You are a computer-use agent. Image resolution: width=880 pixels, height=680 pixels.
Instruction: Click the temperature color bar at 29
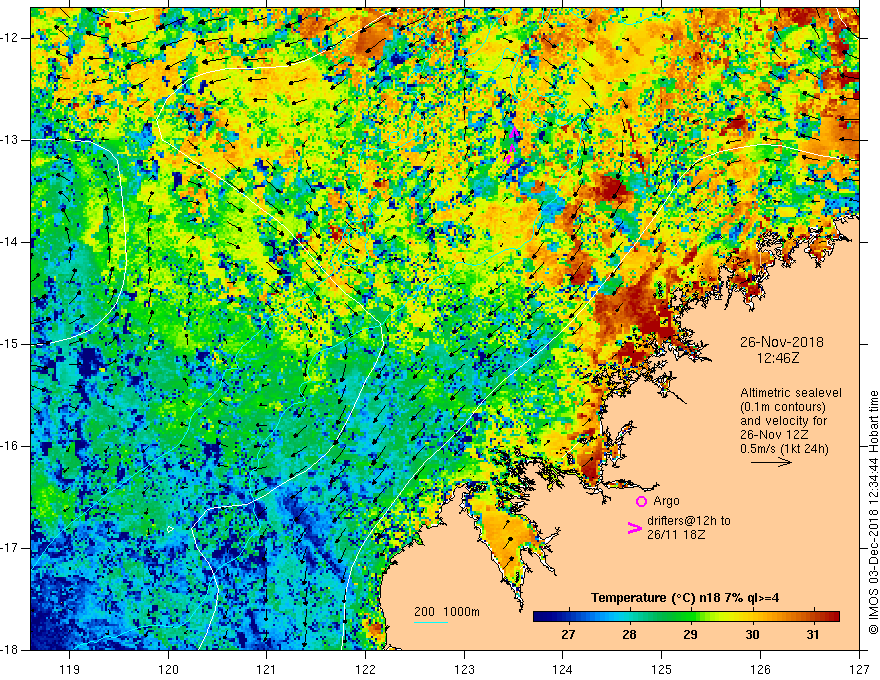click(691, 617)
